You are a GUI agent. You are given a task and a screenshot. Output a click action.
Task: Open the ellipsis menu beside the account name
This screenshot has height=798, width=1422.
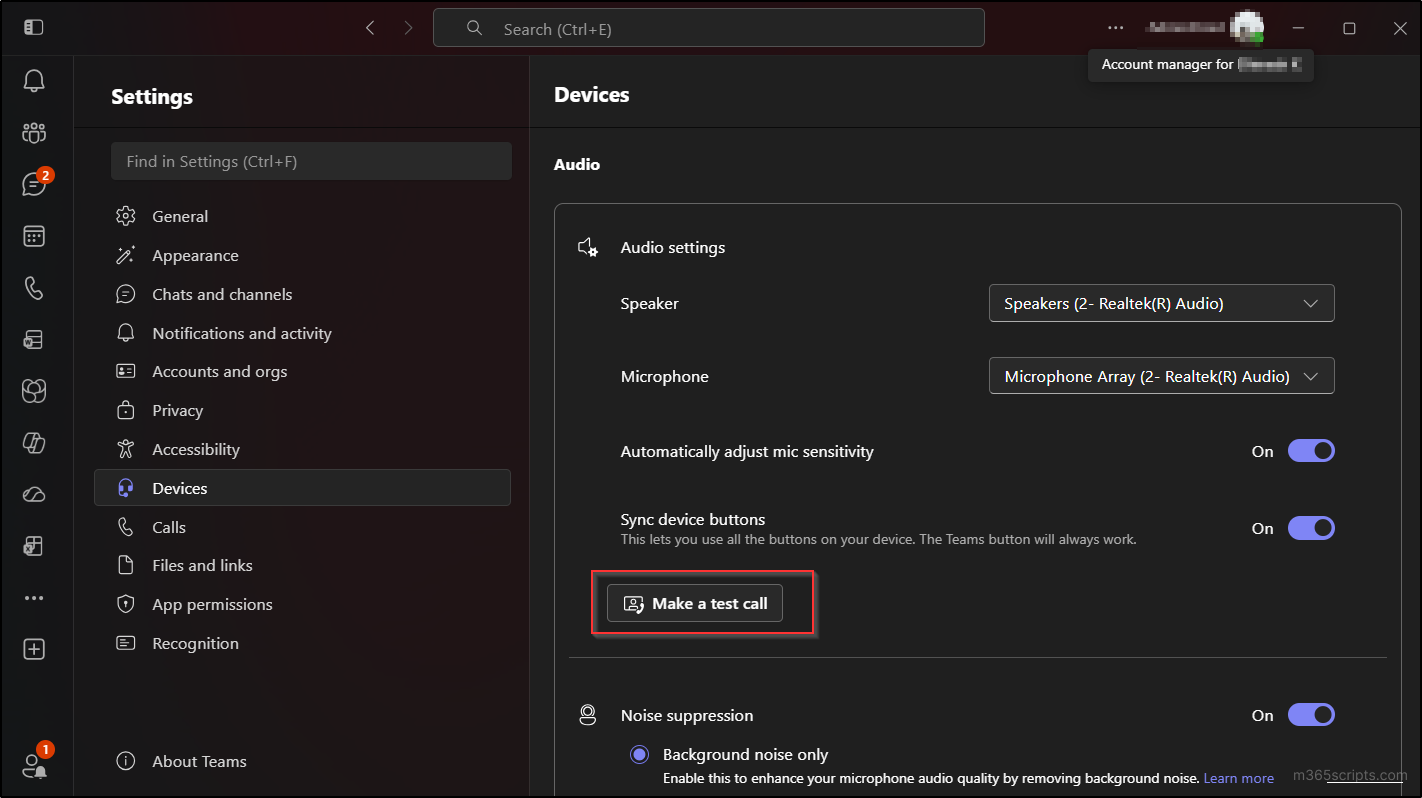click(x=1116, y=28)
